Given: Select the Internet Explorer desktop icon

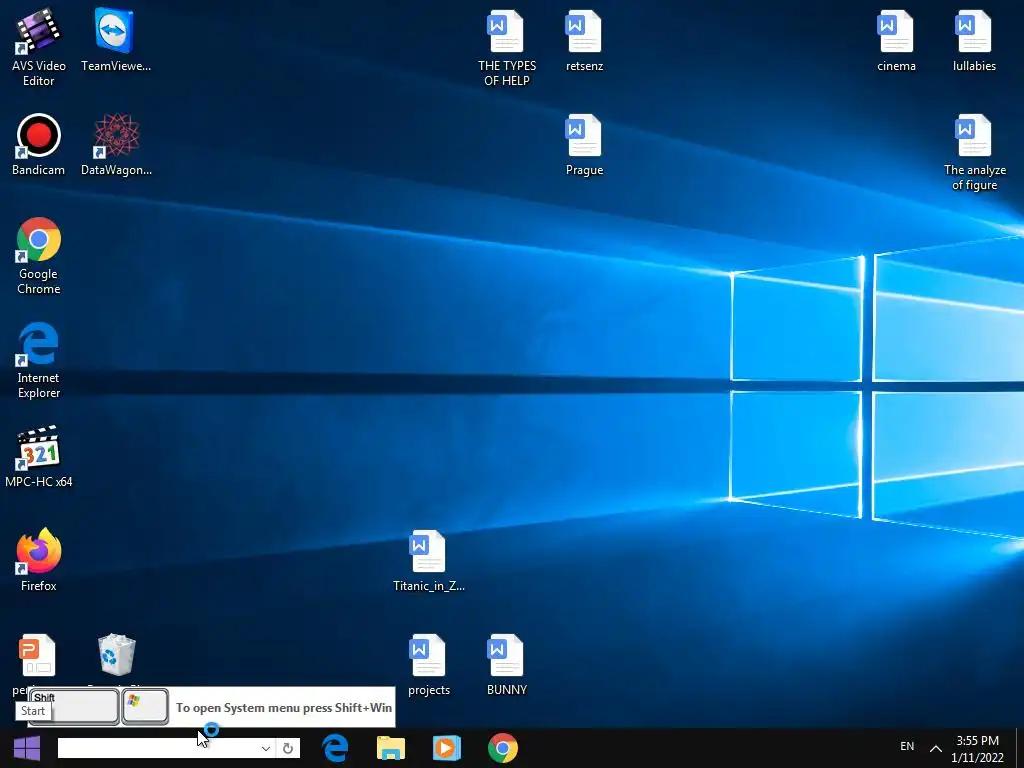Looking at the screenshot, I should click(x=39, y=359).
